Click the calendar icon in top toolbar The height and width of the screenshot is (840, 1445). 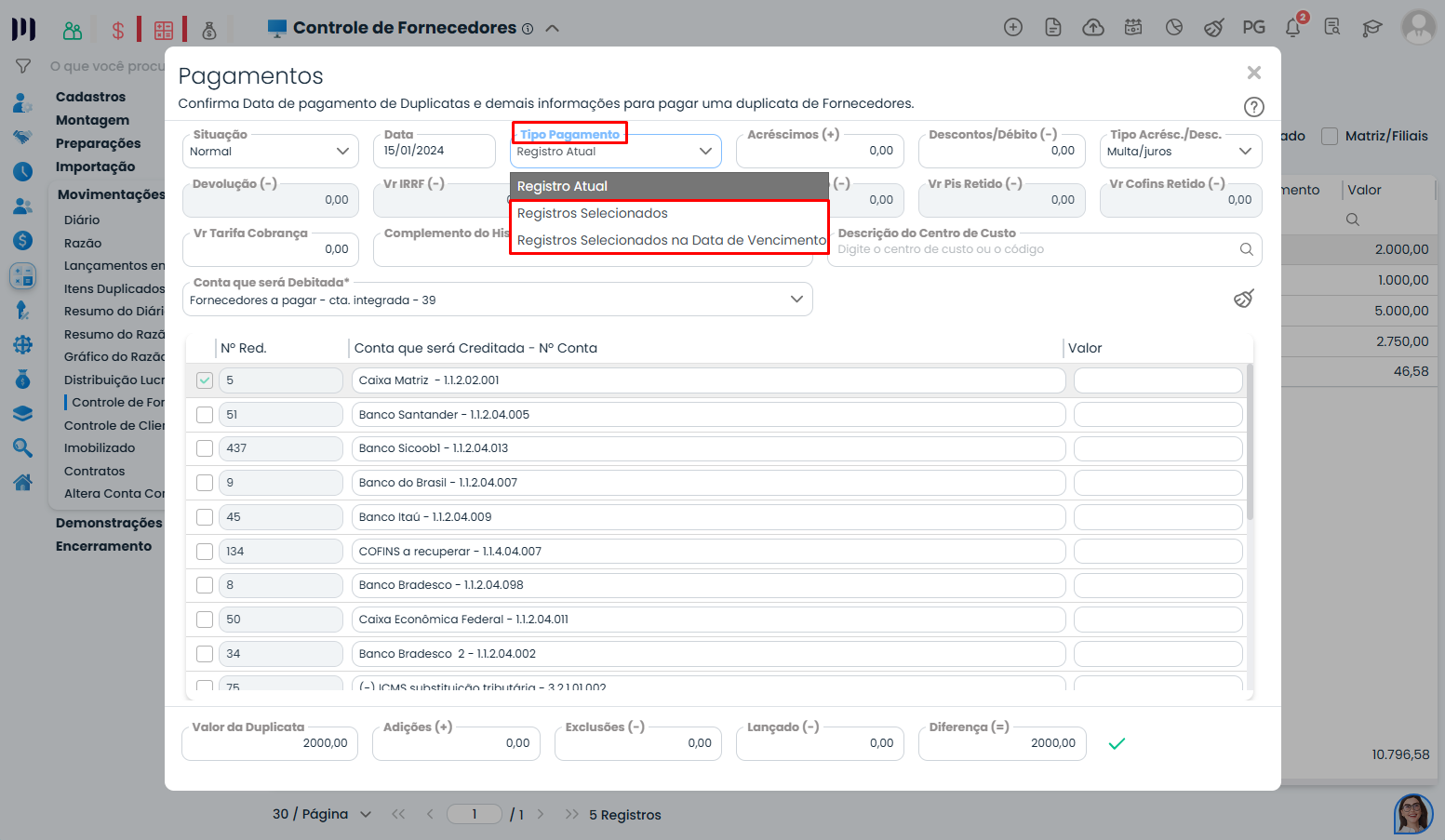pos(1133,28)
